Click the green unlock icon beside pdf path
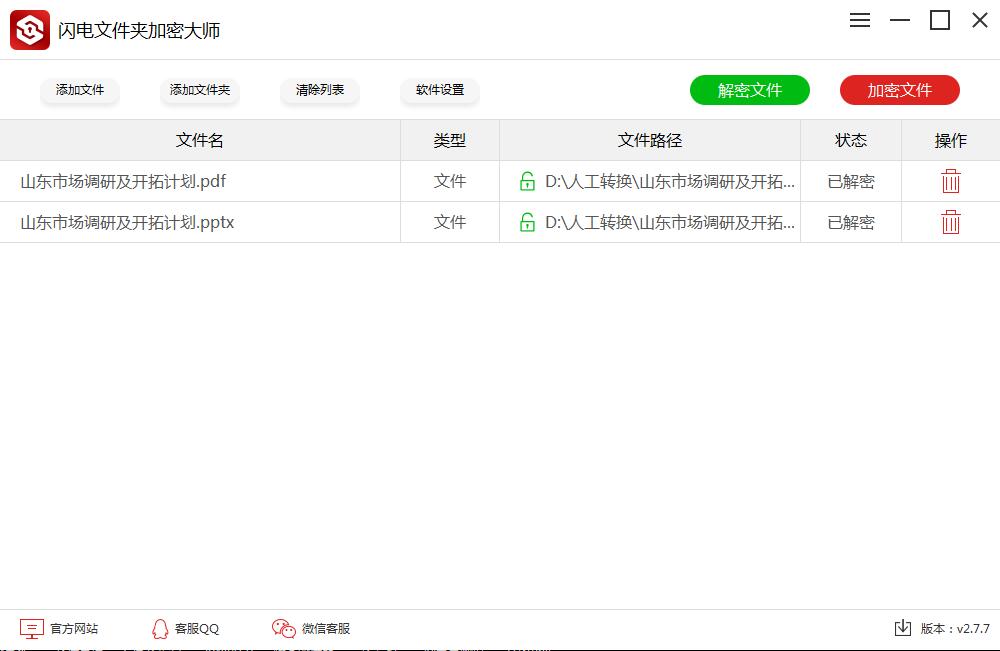Screen dimensions: 1000x651 tap(526, 181)
